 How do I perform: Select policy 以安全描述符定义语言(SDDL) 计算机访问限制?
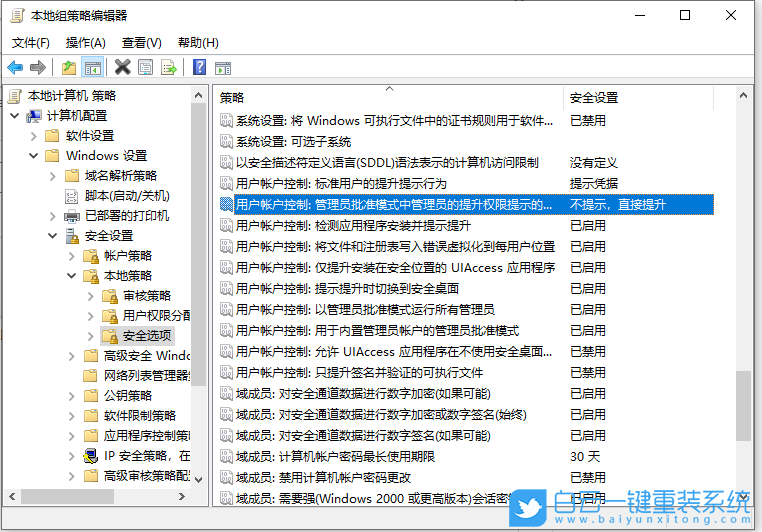(x=387, y=163)
